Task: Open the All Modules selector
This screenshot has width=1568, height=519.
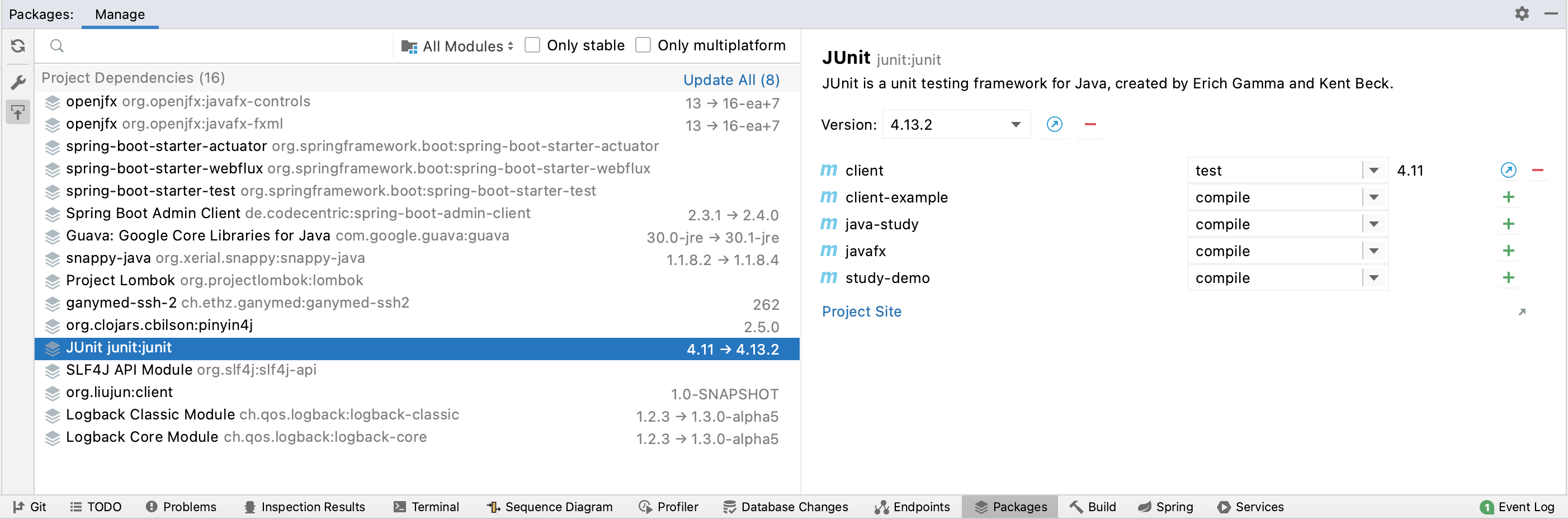Action: point(458,46)
